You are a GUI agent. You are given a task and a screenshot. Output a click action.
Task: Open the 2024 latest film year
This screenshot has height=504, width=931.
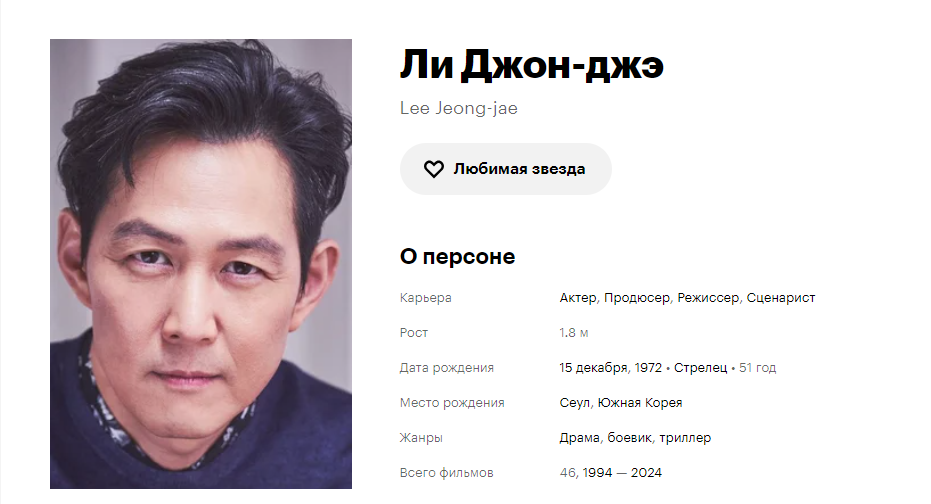646,473
